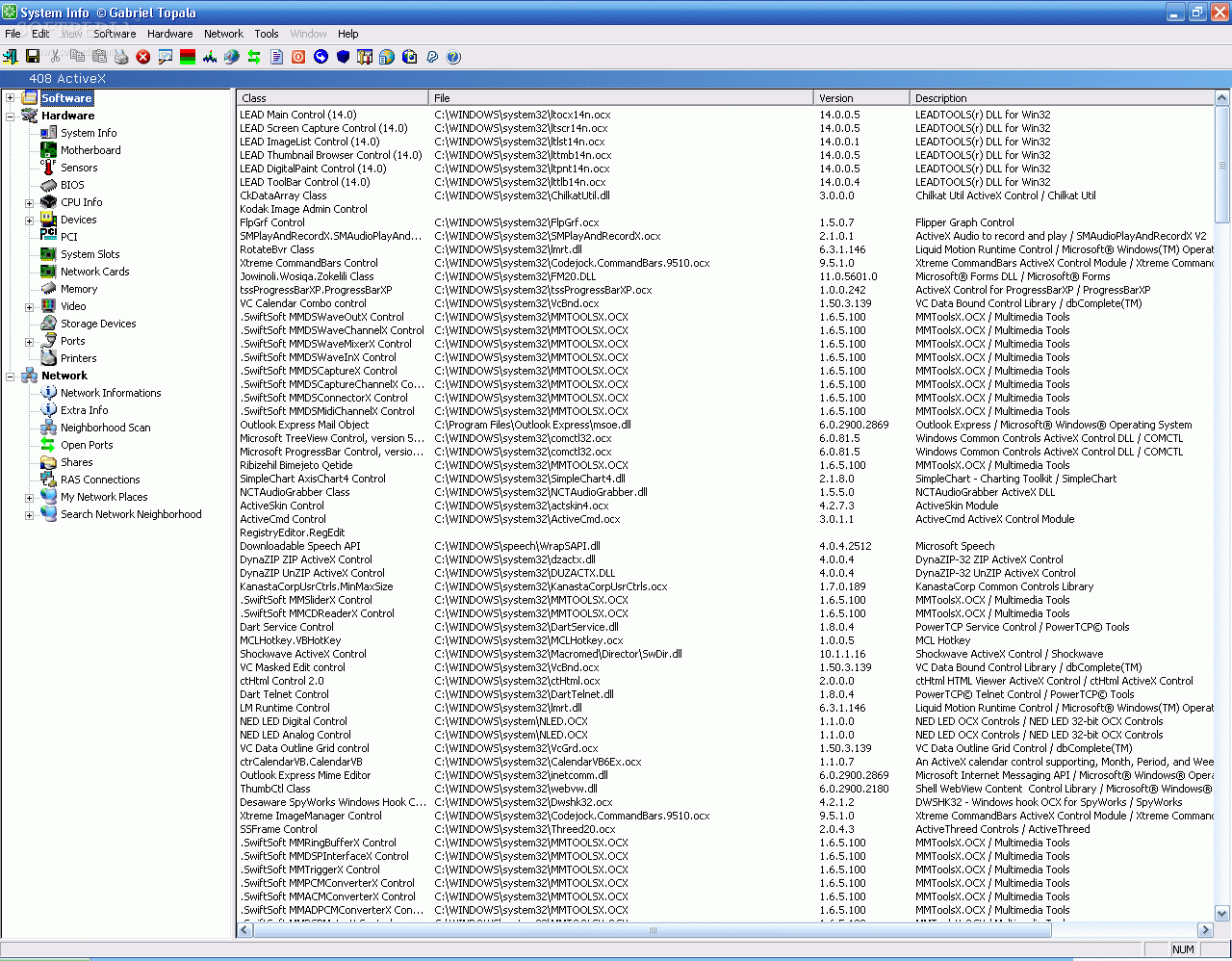Expand the Devices node

point(29,221)
